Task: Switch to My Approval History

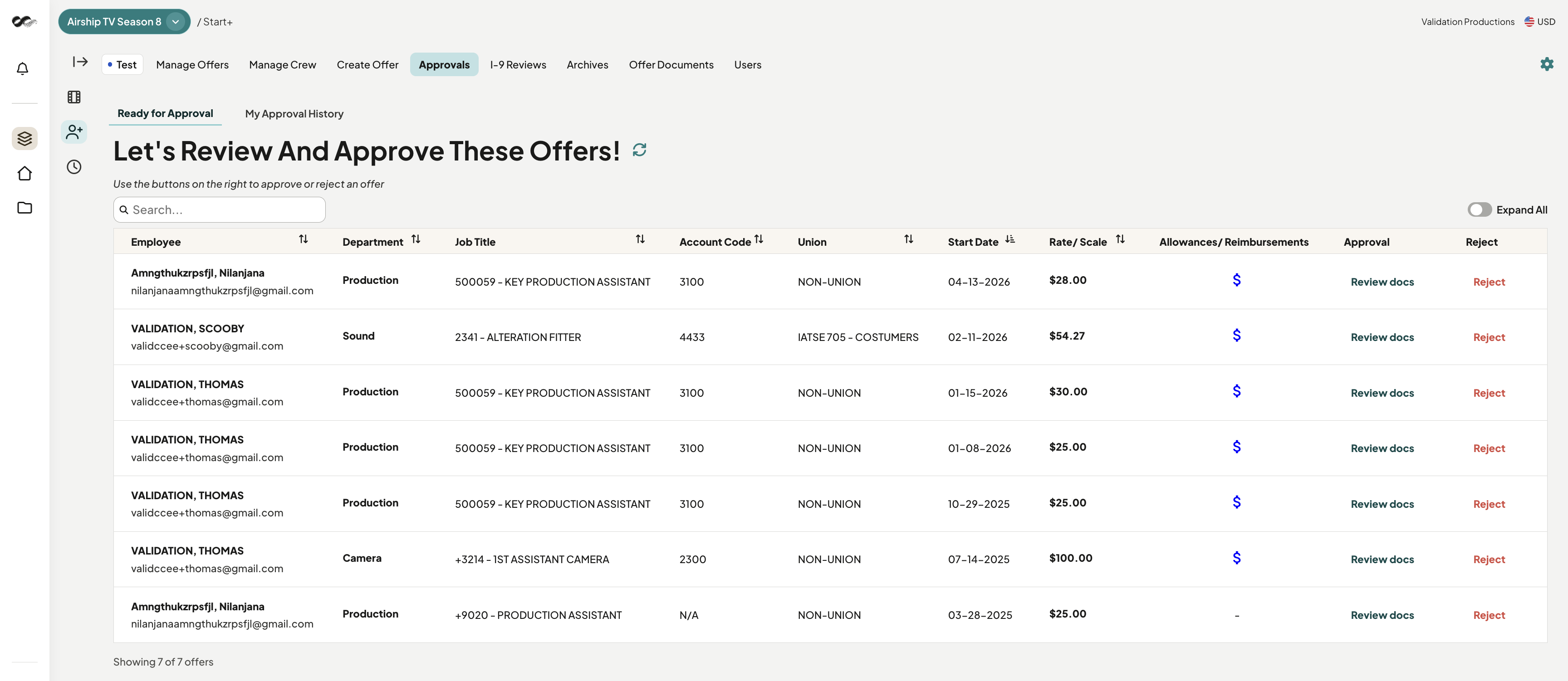Action: click(294, 114)
